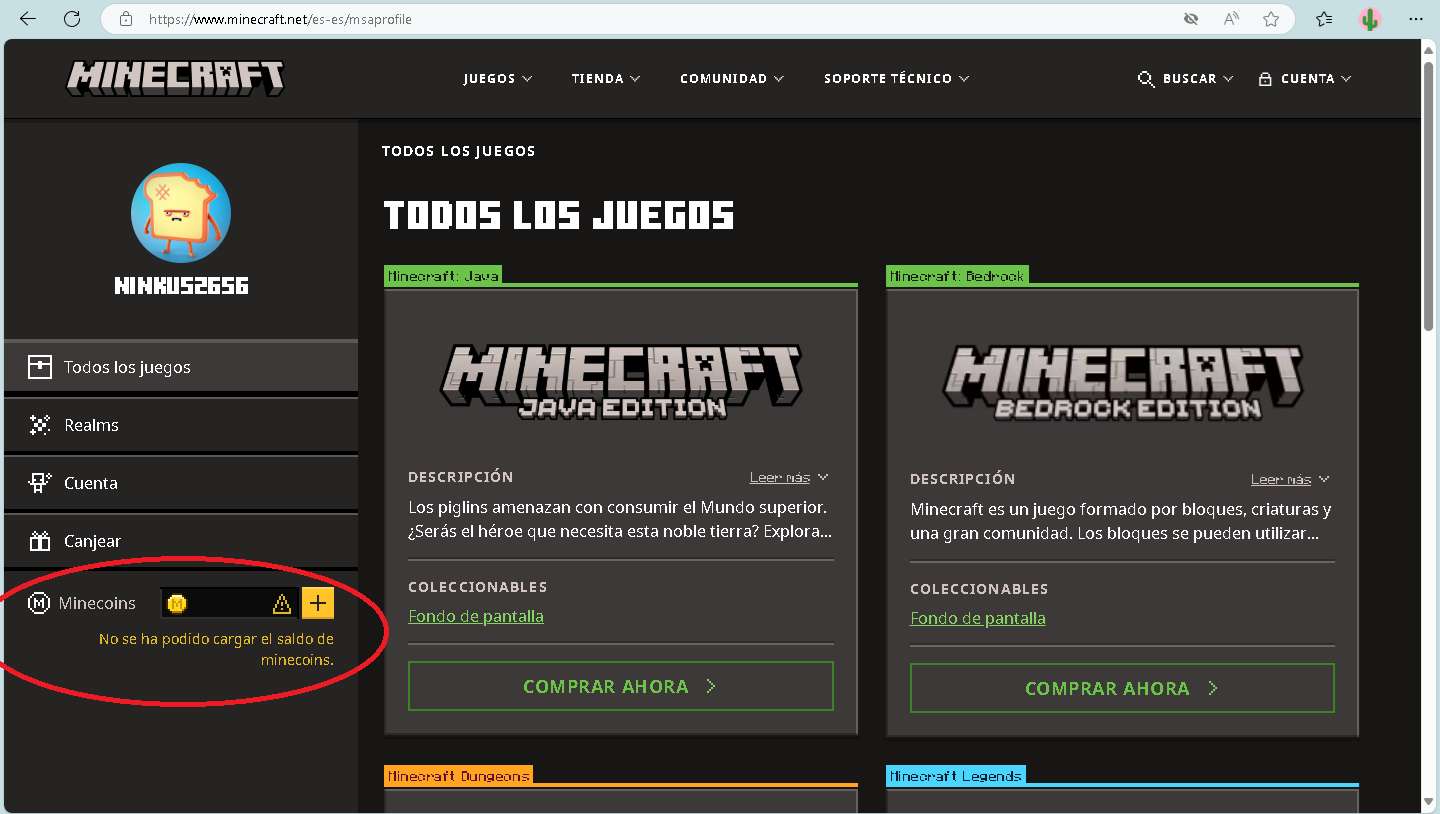Viewport: 1440px width, 814px height.
Task: Click the Minecraft: Bedrock card label
Action: (957, 275)
